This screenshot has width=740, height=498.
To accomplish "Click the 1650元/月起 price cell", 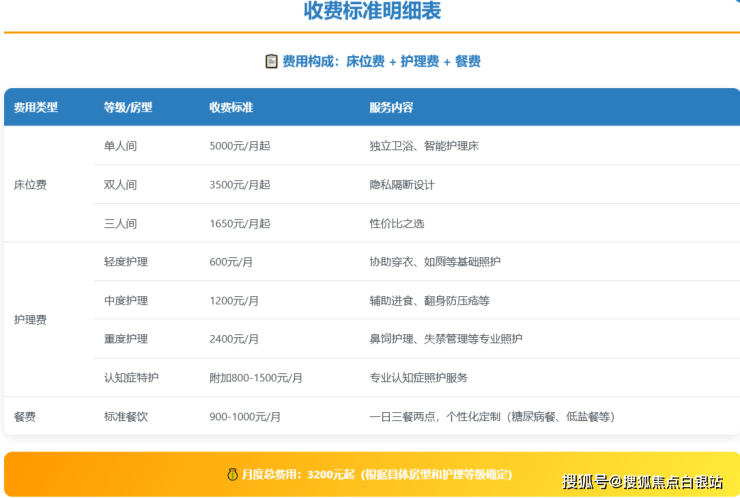I will click(x=239, y=223).
